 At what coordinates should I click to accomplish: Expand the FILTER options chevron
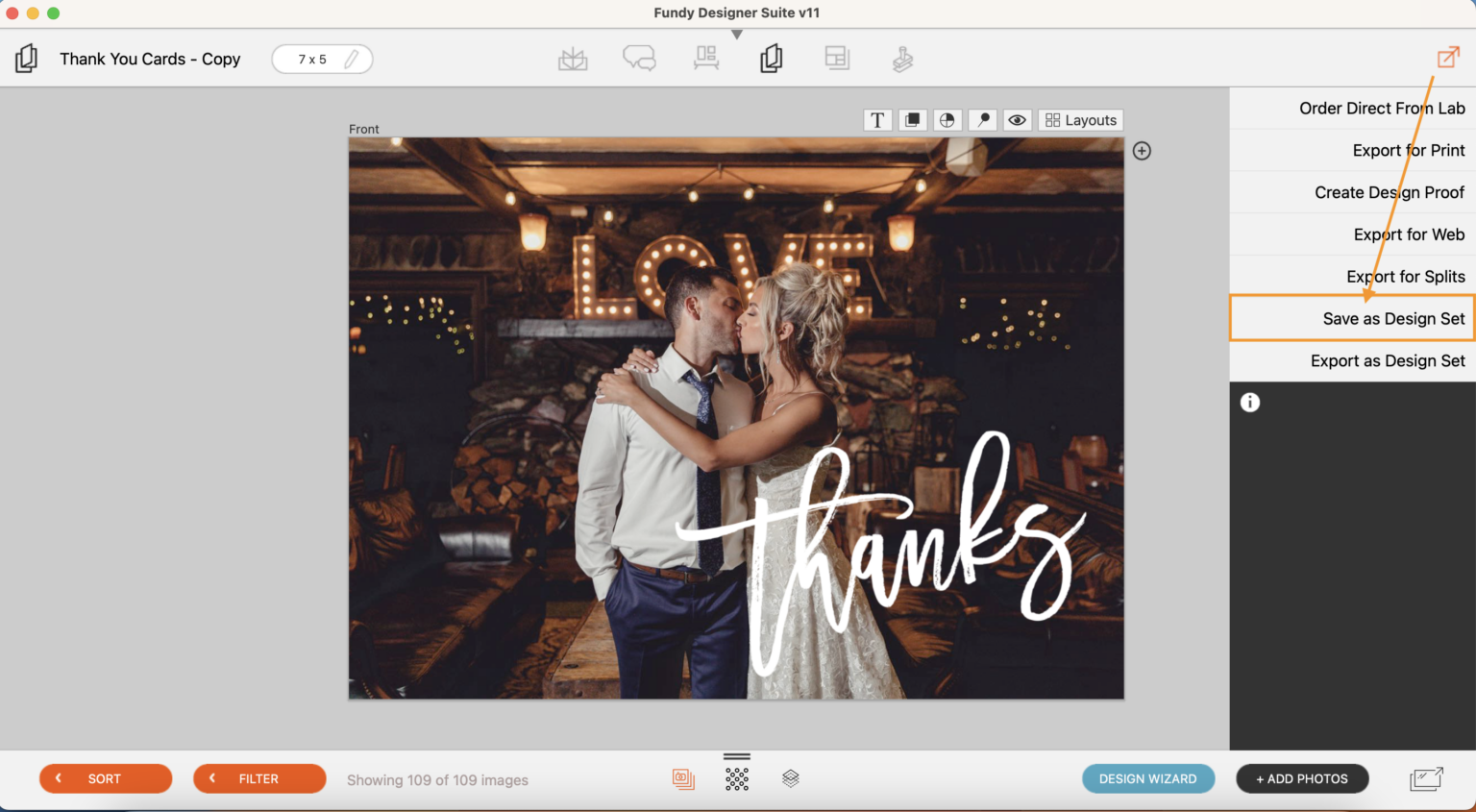coord(213,778)
